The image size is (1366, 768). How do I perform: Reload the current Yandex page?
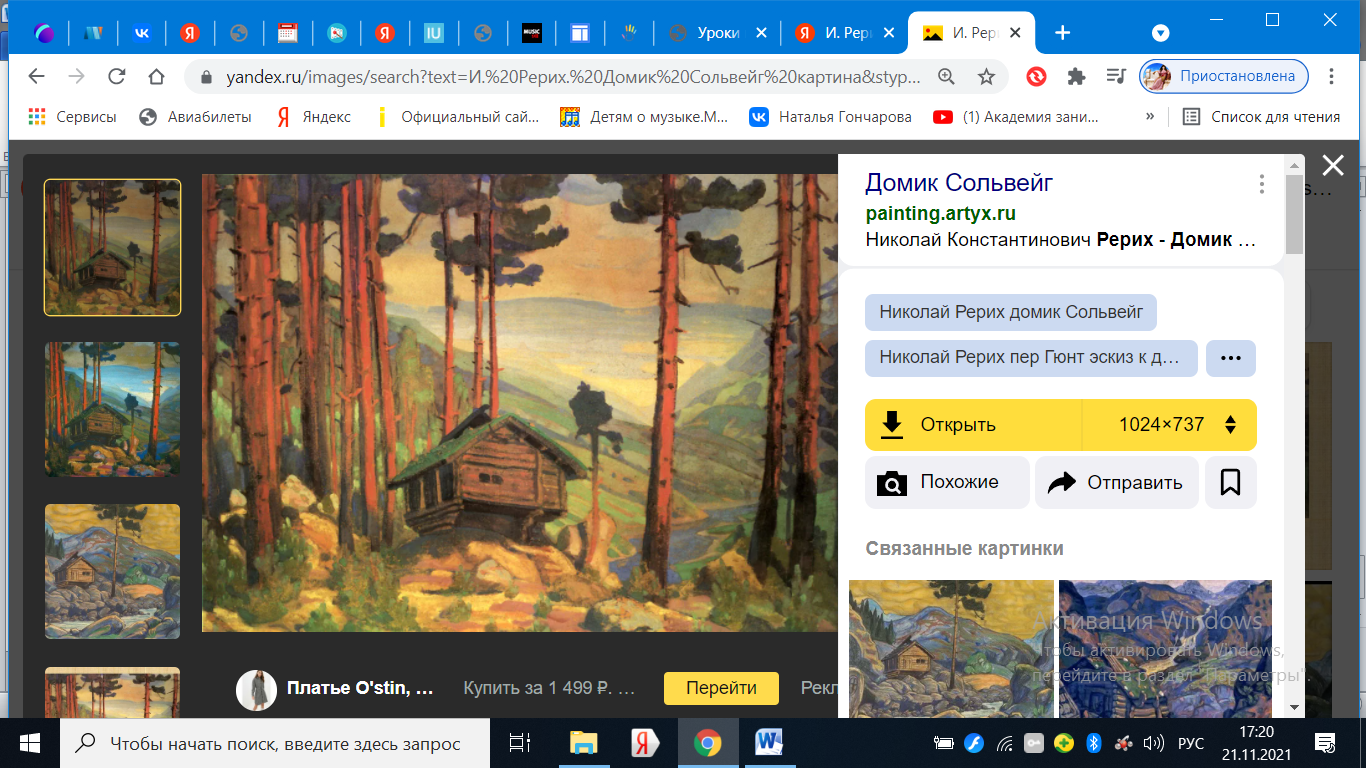[117, 77]
